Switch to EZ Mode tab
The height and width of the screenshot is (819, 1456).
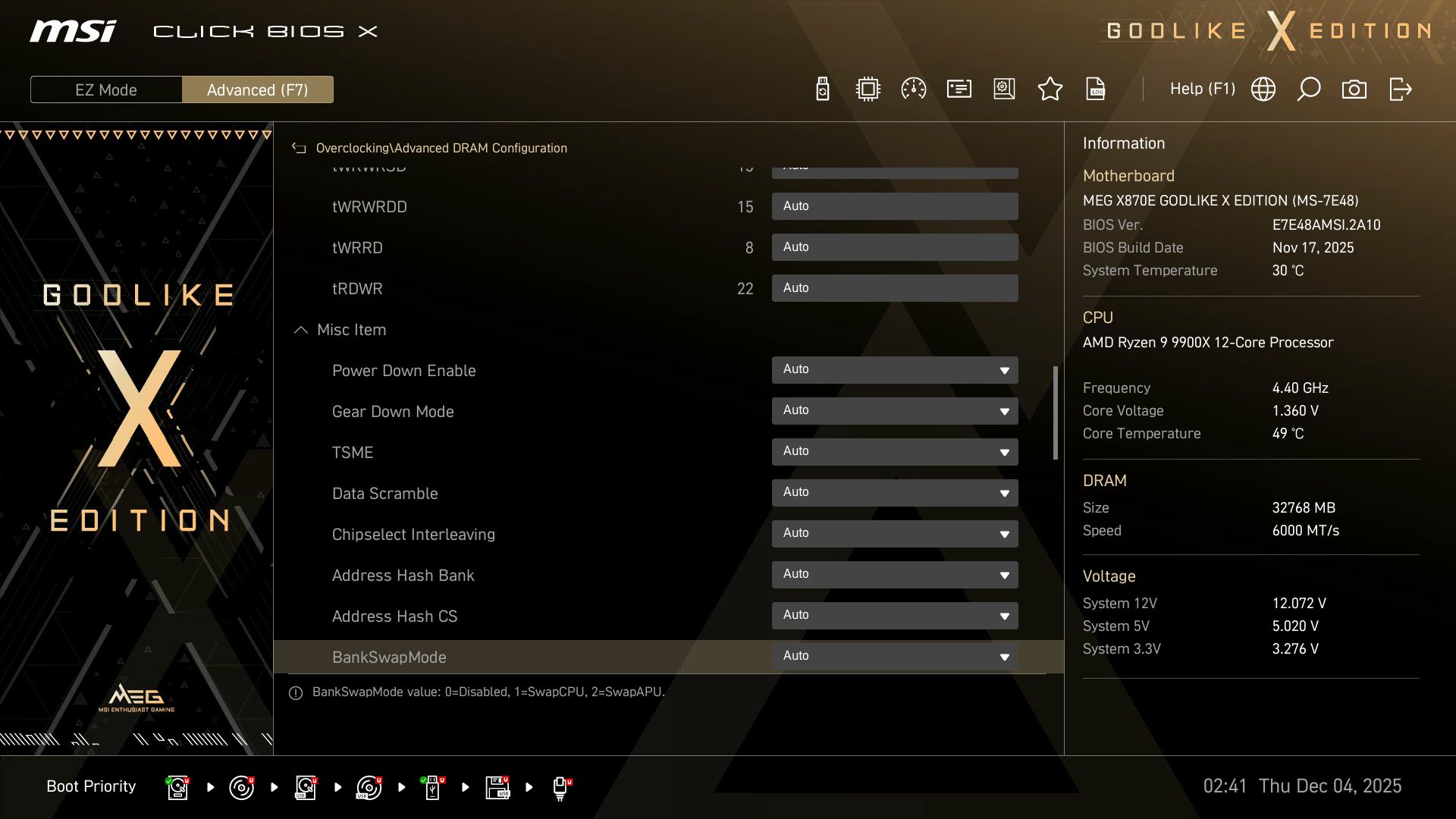106,89
